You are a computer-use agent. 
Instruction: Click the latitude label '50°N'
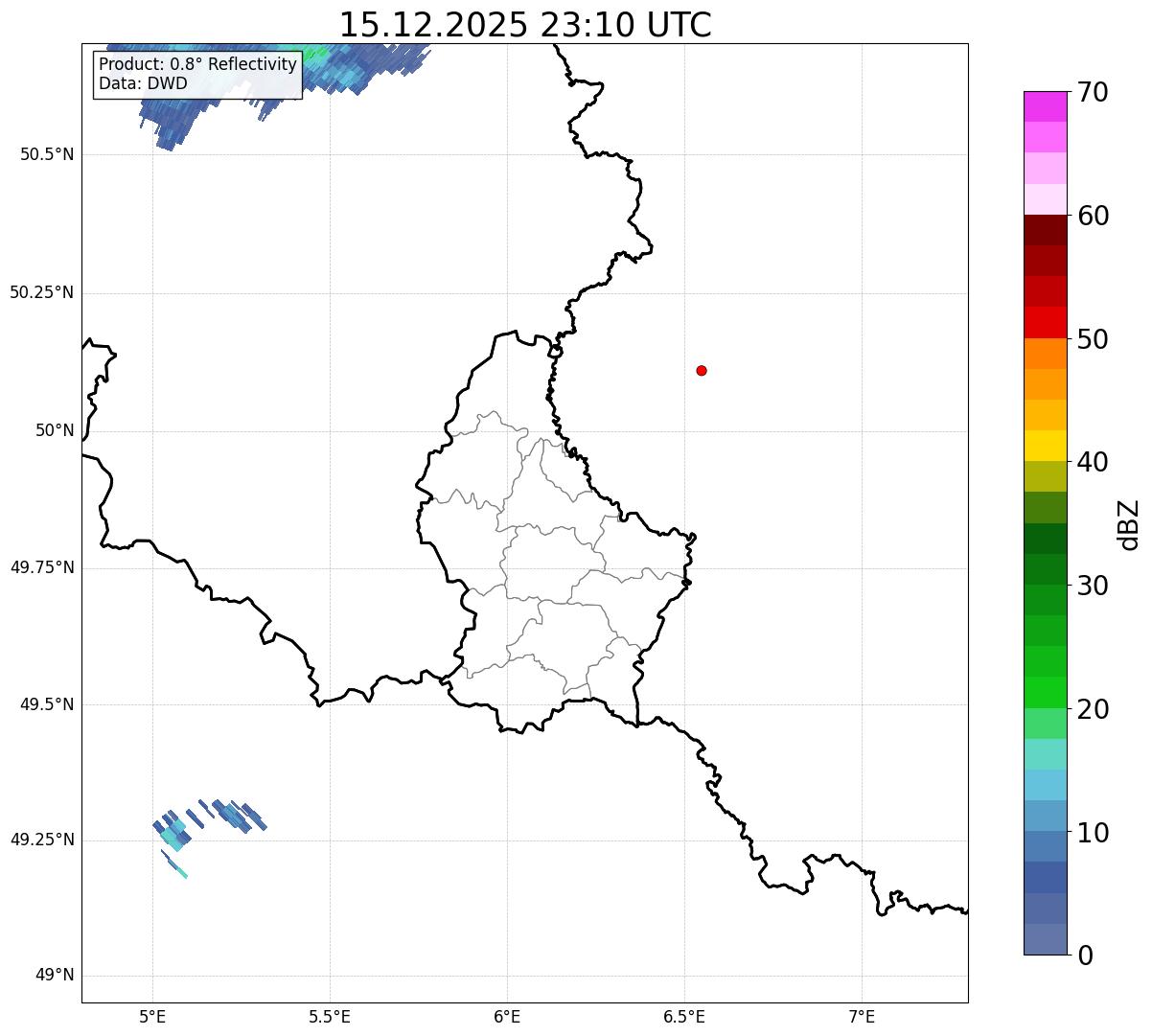[55, 430]
